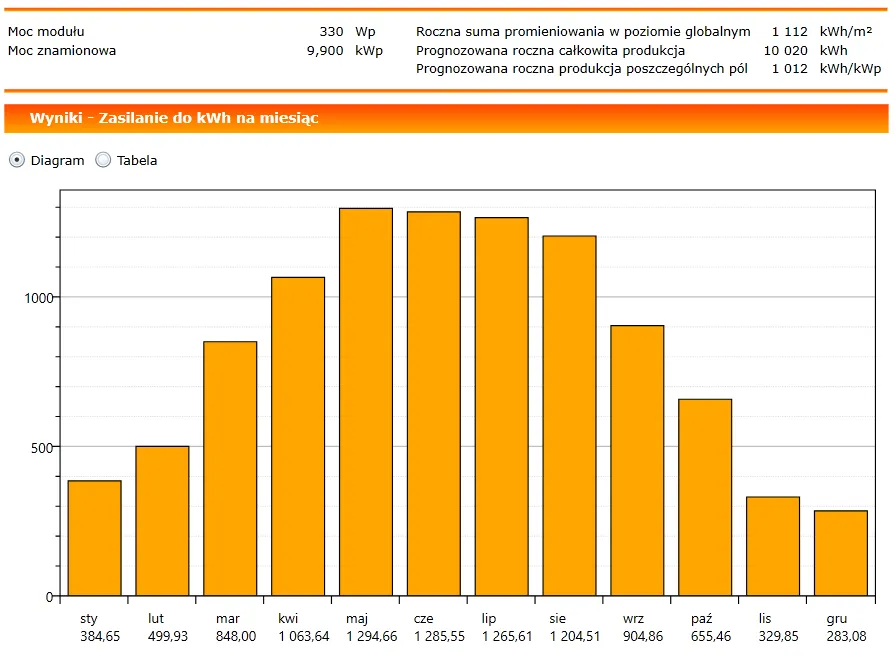
Task: Select the Tabela radio button
Action: (101, 160)
